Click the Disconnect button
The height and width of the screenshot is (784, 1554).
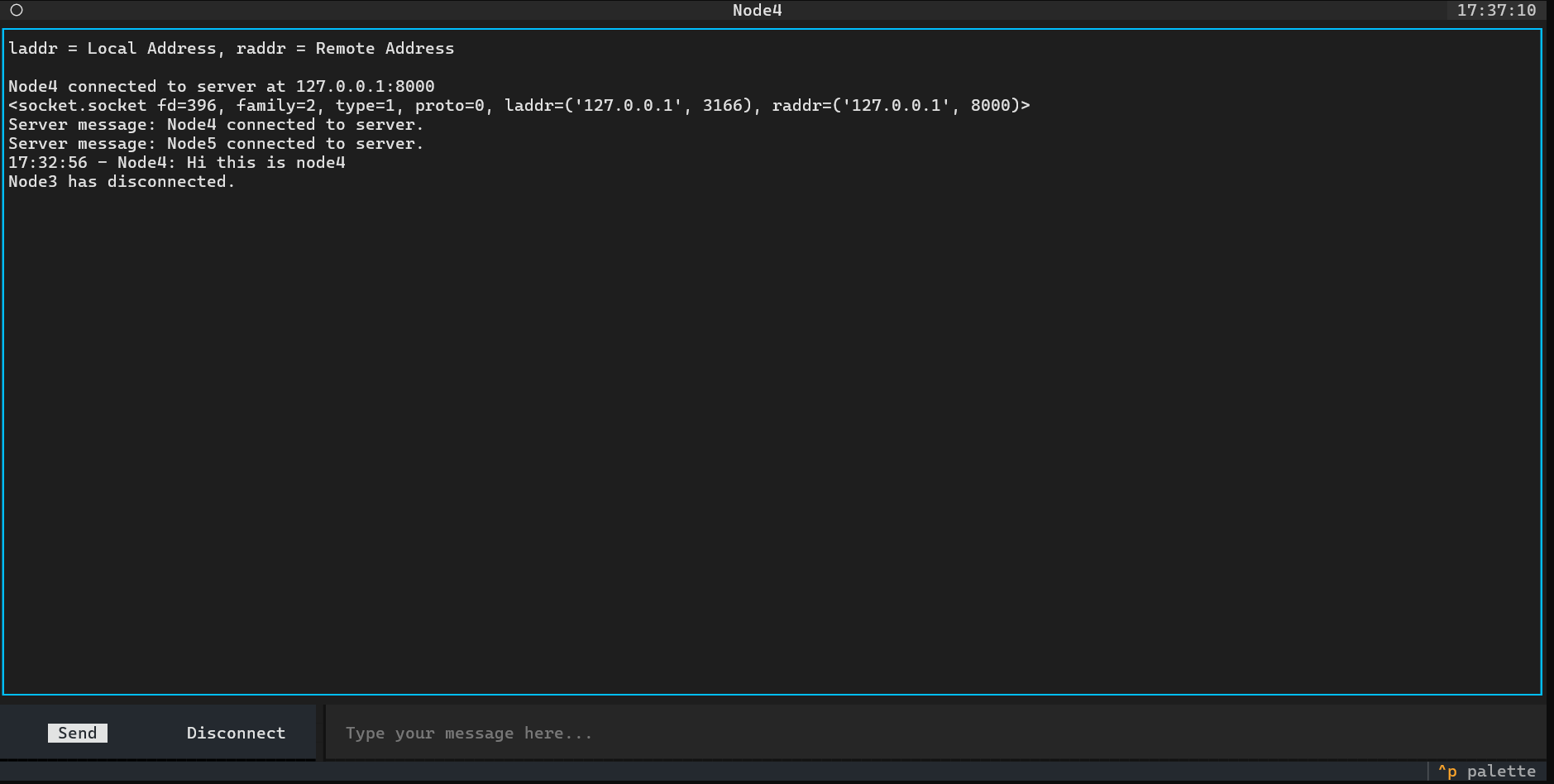[236, 733]
